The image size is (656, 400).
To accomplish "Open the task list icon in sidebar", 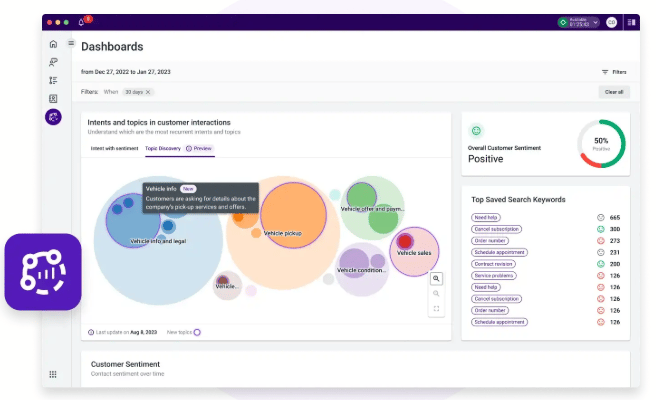I will click(53, 80).
